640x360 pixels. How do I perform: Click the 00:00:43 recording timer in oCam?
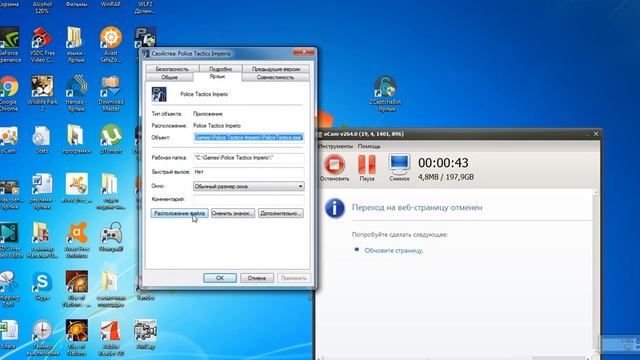[x=443, y=163]
